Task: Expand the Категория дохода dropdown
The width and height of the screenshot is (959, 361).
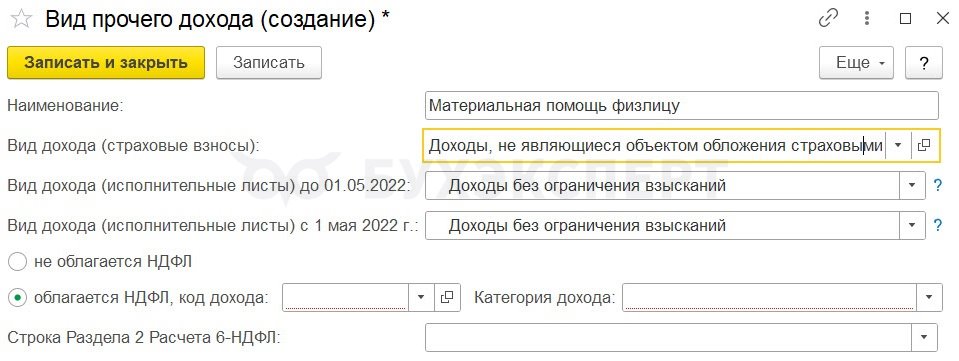Action: point(929,297)
